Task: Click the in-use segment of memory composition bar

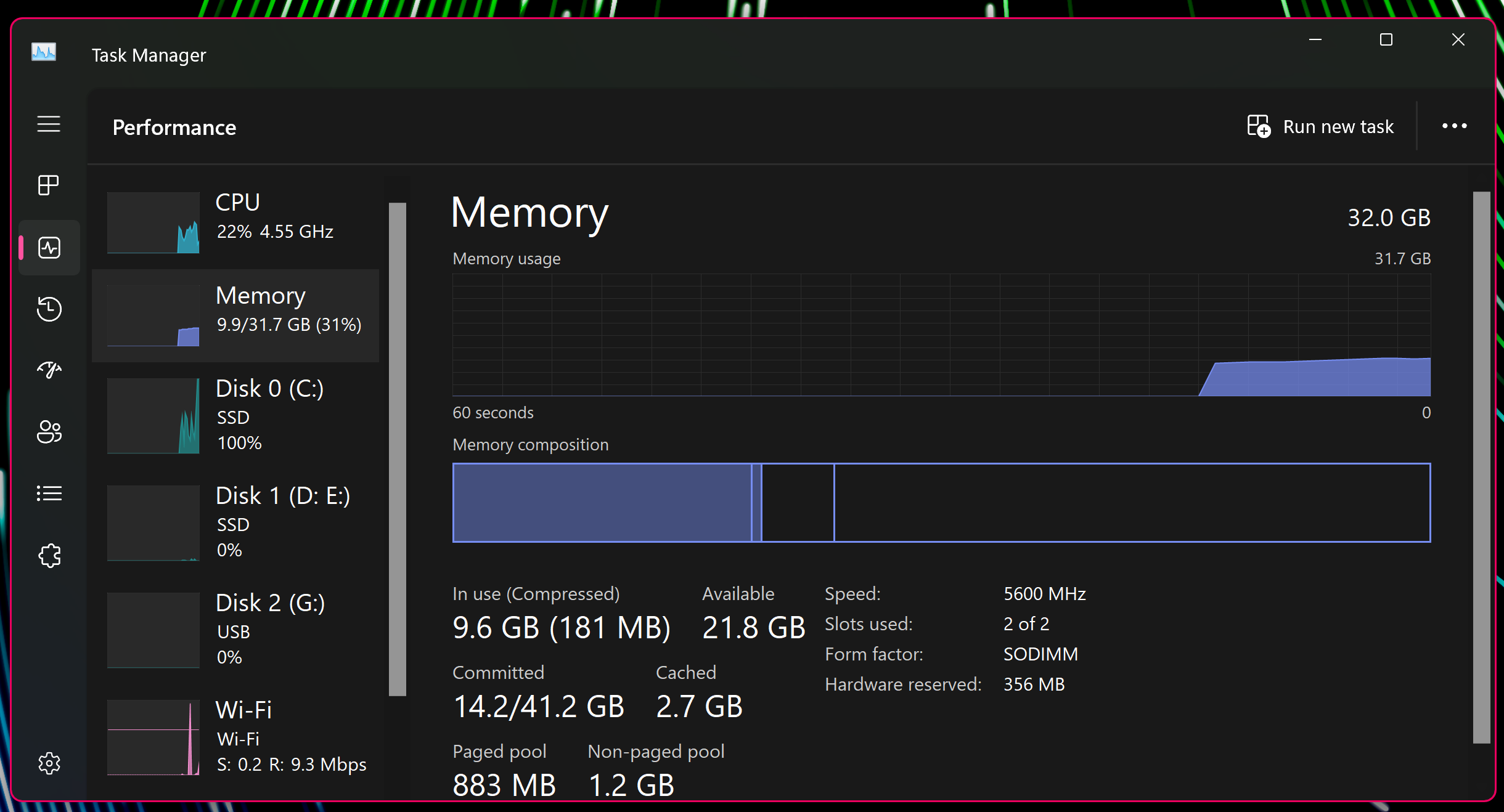Action: click(x=602, y=503)
